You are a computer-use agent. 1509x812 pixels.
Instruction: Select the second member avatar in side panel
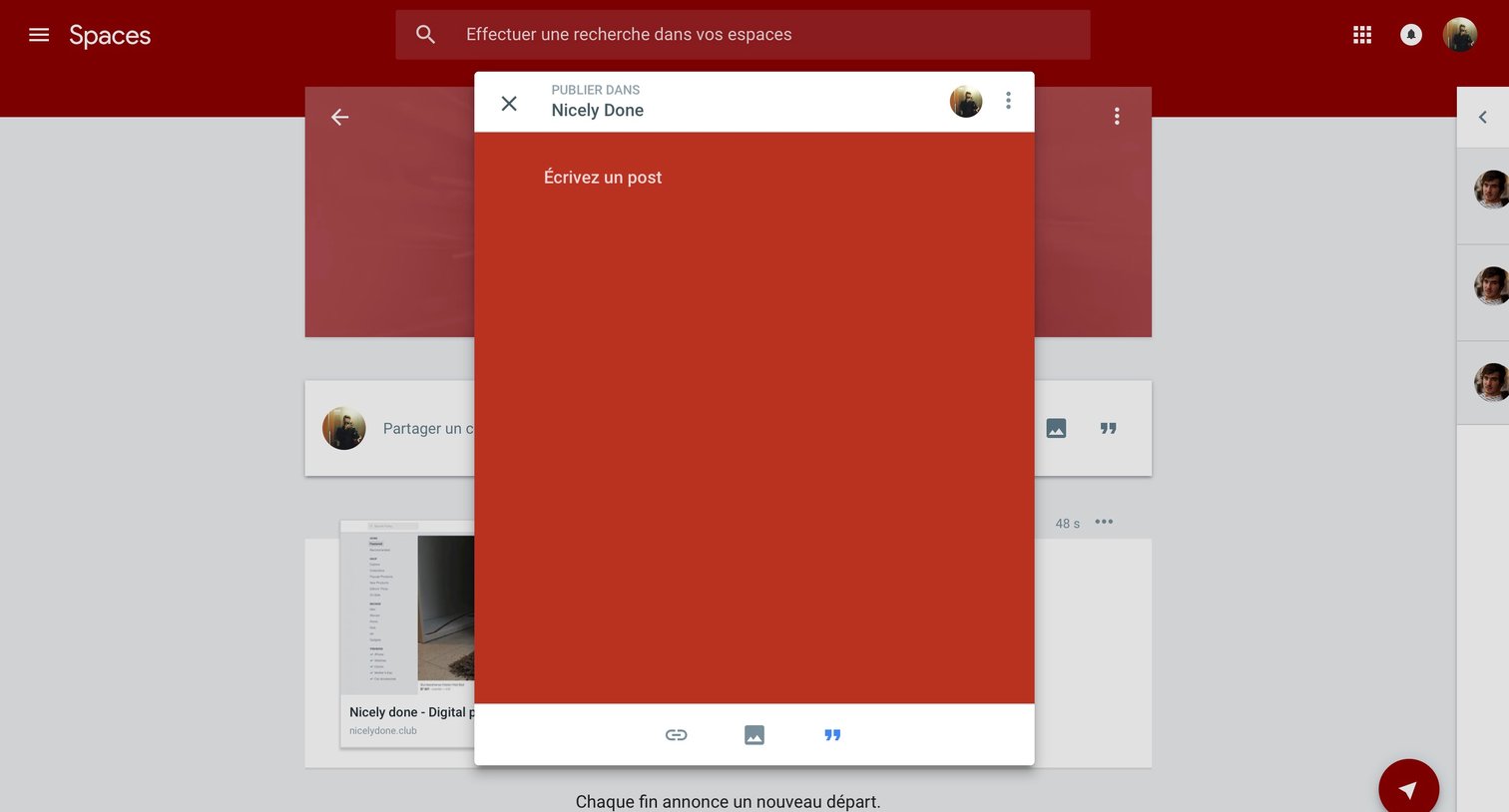(1492, 286)
